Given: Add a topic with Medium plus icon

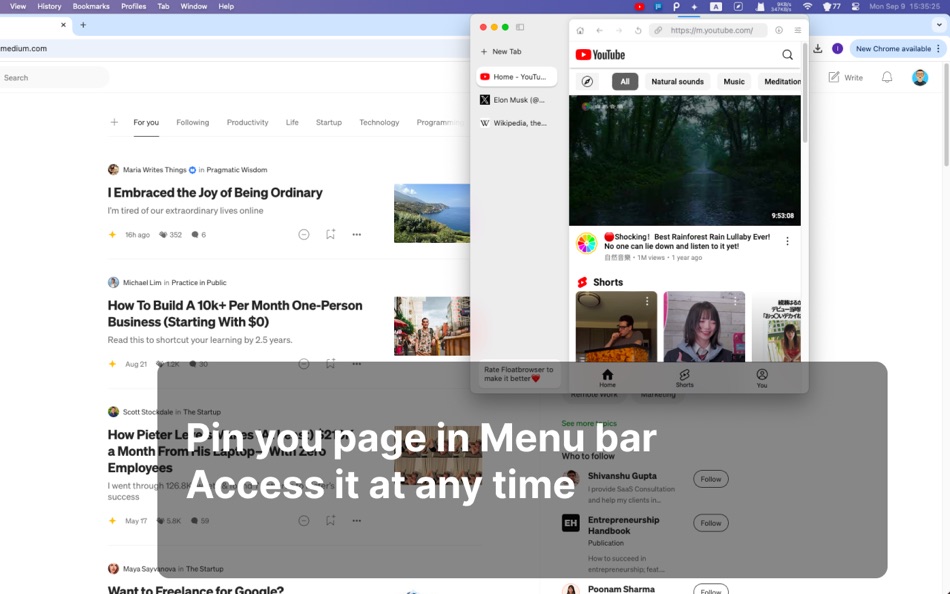Looking at the screenshot, I should [x=114, y=122].
